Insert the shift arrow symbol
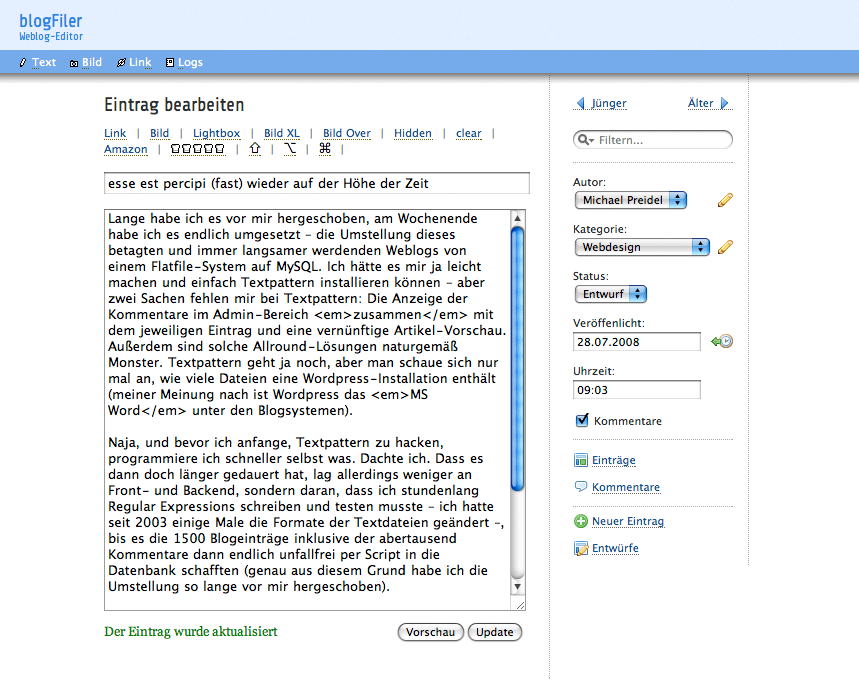Viewport: 859px width, 692px height. (254, 149)
